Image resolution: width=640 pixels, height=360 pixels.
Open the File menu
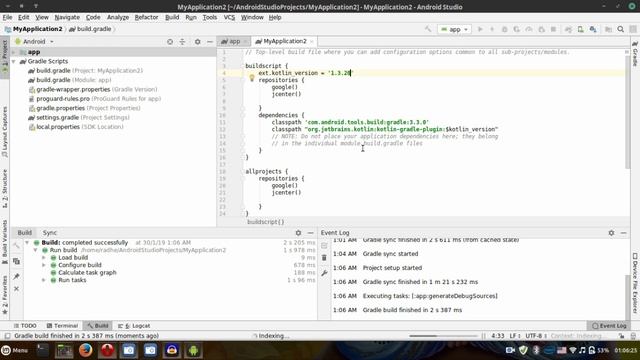coord(7,17)
